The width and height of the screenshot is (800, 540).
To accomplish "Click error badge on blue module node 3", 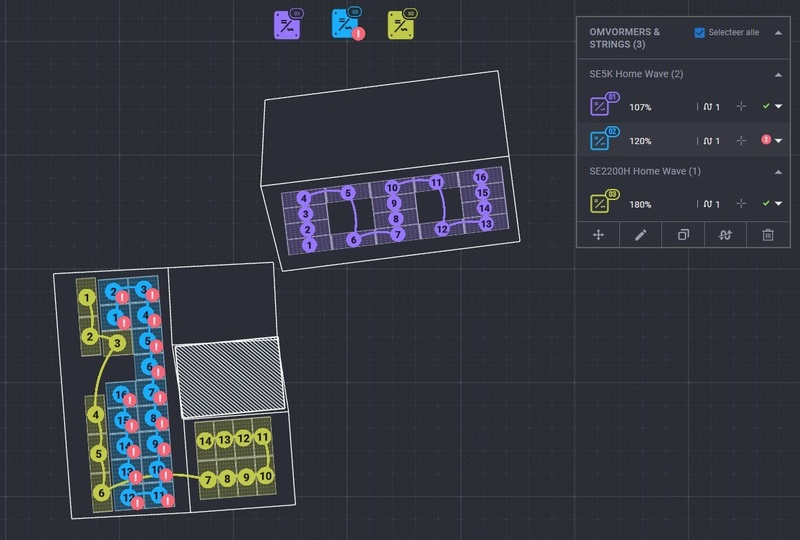I will tap(153, 294).
